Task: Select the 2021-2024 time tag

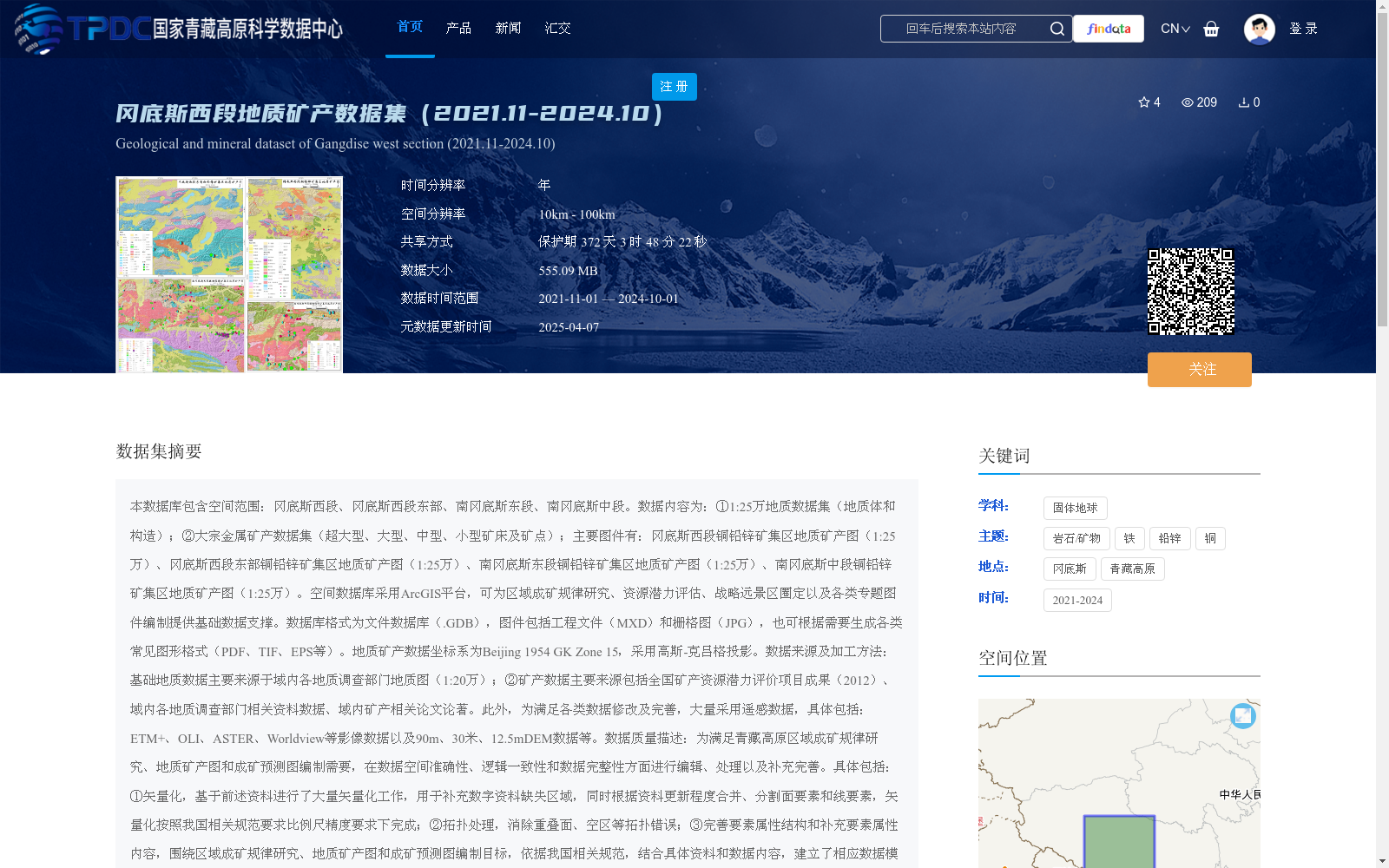Action: 1077,601
